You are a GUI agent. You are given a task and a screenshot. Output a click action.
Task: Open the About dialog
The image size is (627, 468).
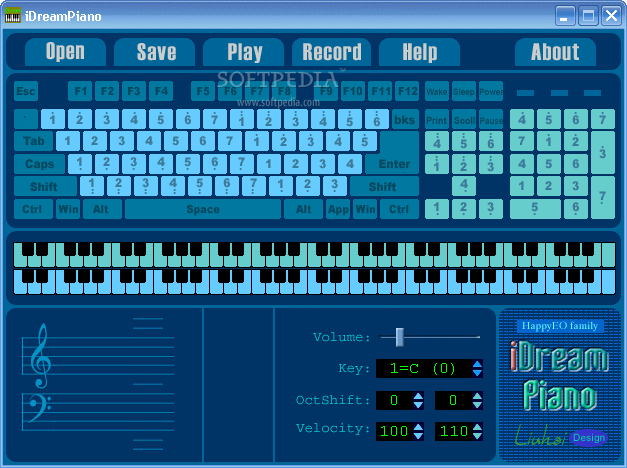pyautogui.click(x=555, y=52)
